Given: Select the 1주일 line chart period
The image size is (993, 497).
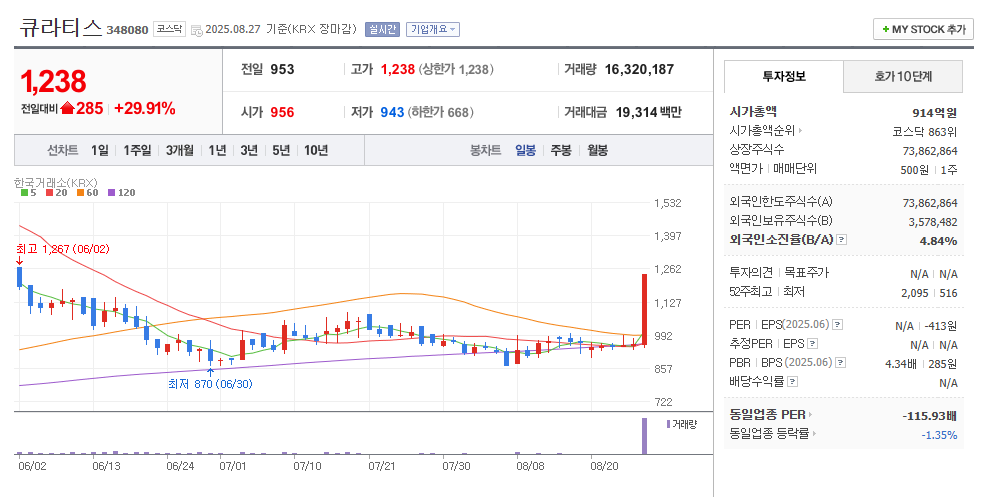Looking at the screenshot, I should pyautogui.click(x=137, y=150).
